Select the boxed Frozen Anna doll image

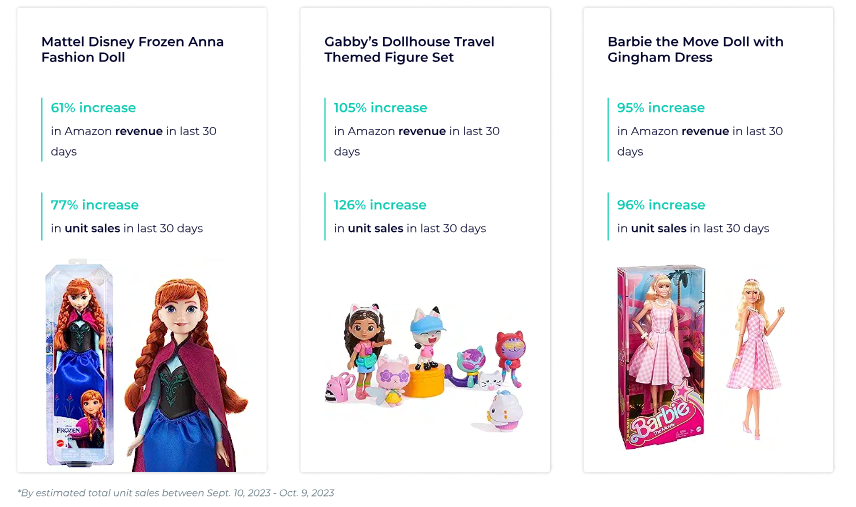click(79, 363)
